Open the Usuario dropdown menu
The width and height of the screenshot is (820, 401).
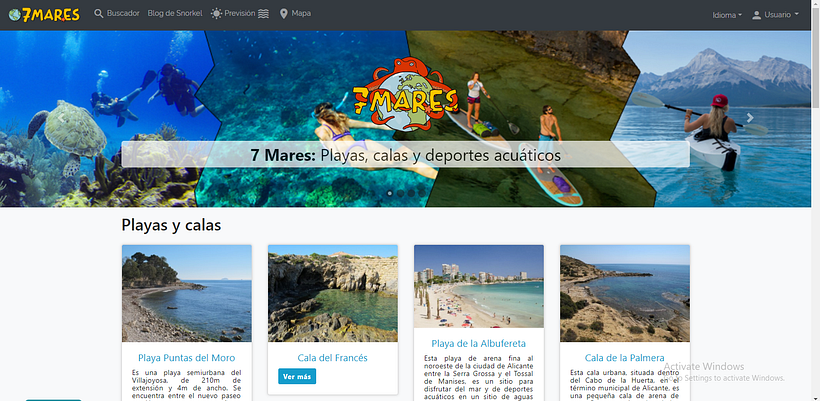(x=775, y=15)
